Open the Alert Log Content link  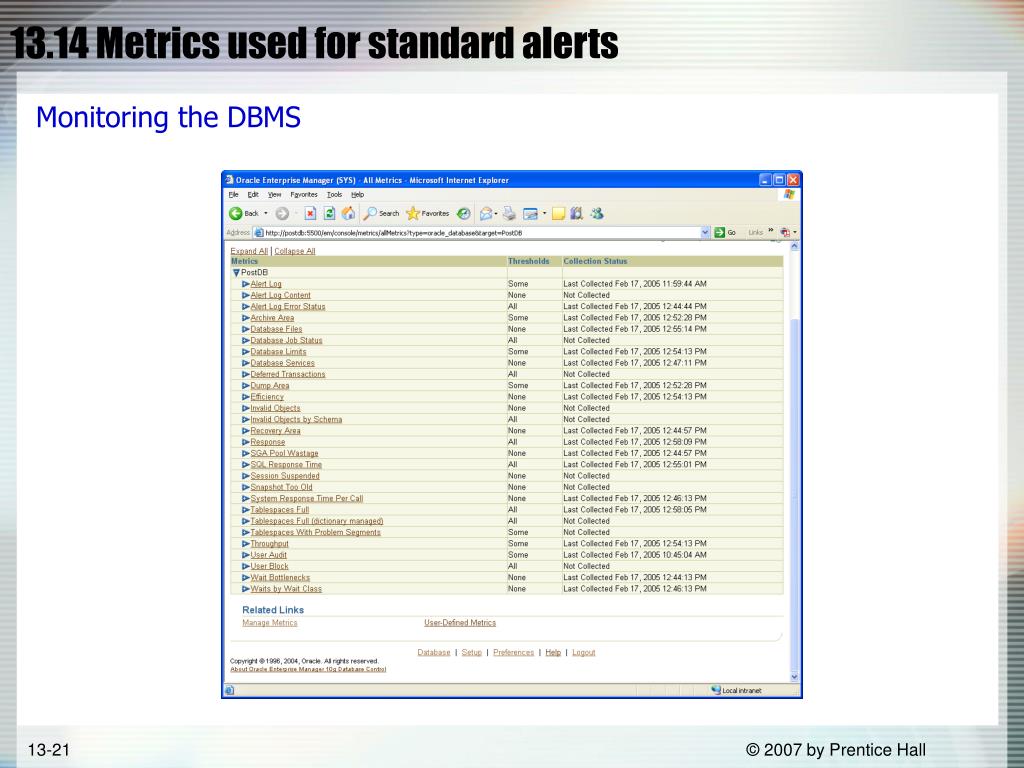tap(280, 295)
